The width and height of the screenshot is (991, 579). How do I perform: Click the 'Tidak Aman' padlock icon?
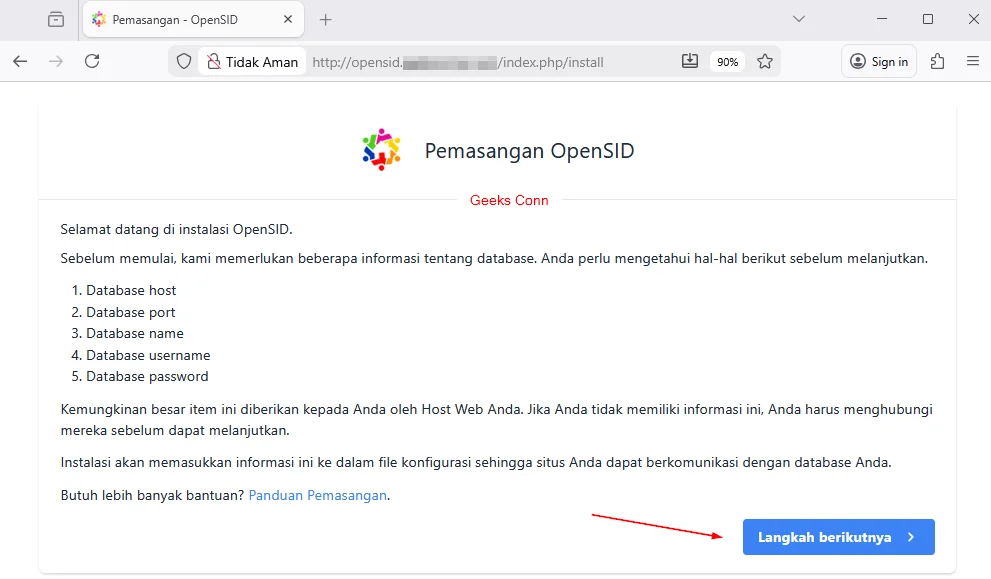click(214, 61)
